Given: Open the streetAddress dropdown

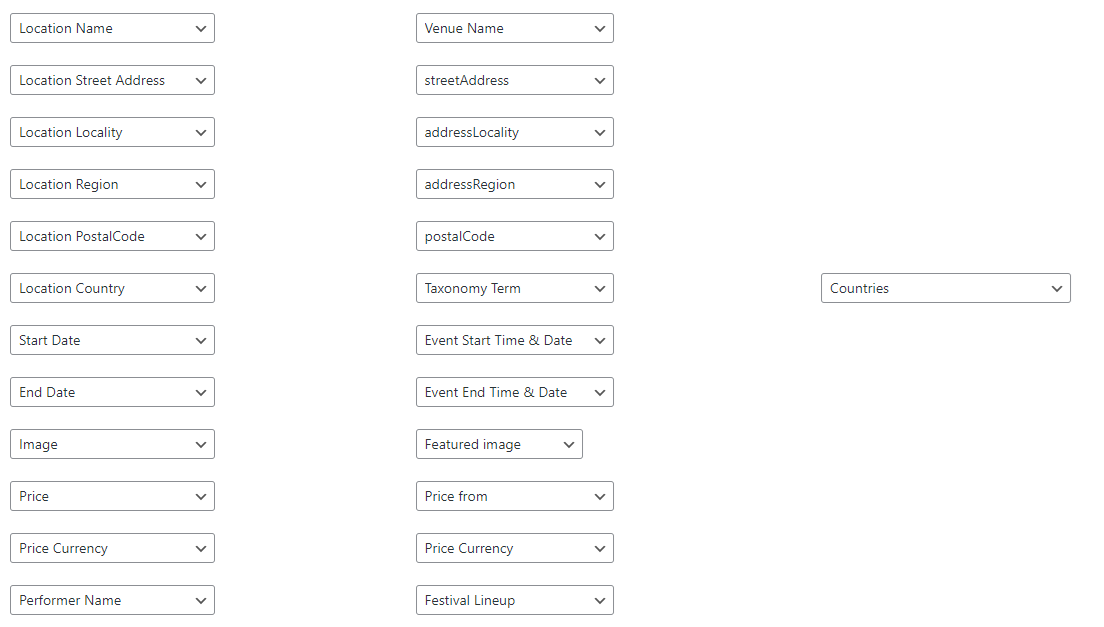Looking at the screenshot, I should tap(515, 80).
